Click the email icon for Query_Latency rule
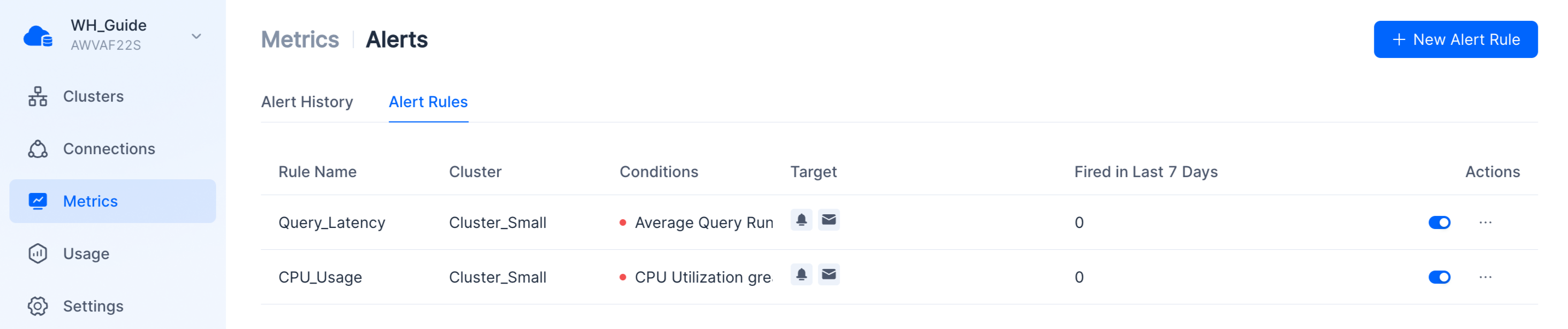1568x329 pixels. (x=828, y=220)
